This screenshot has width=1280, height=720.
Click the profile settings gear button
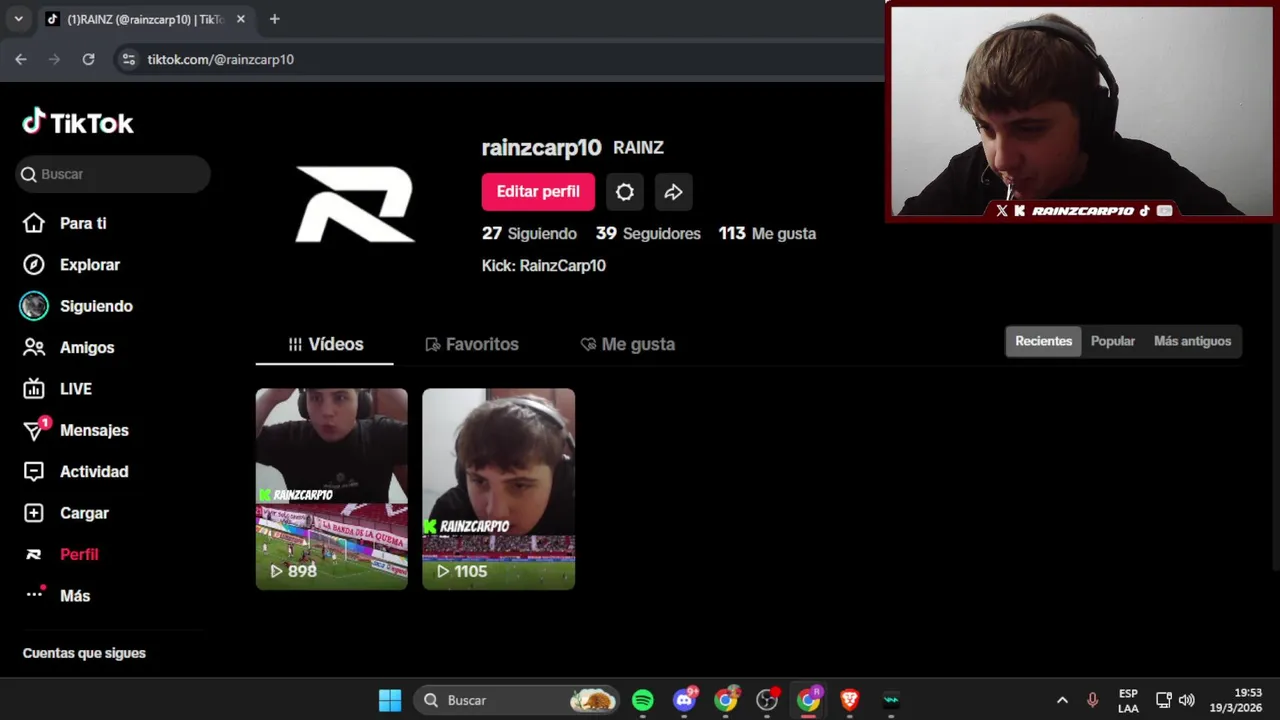(x=625, y=192)
